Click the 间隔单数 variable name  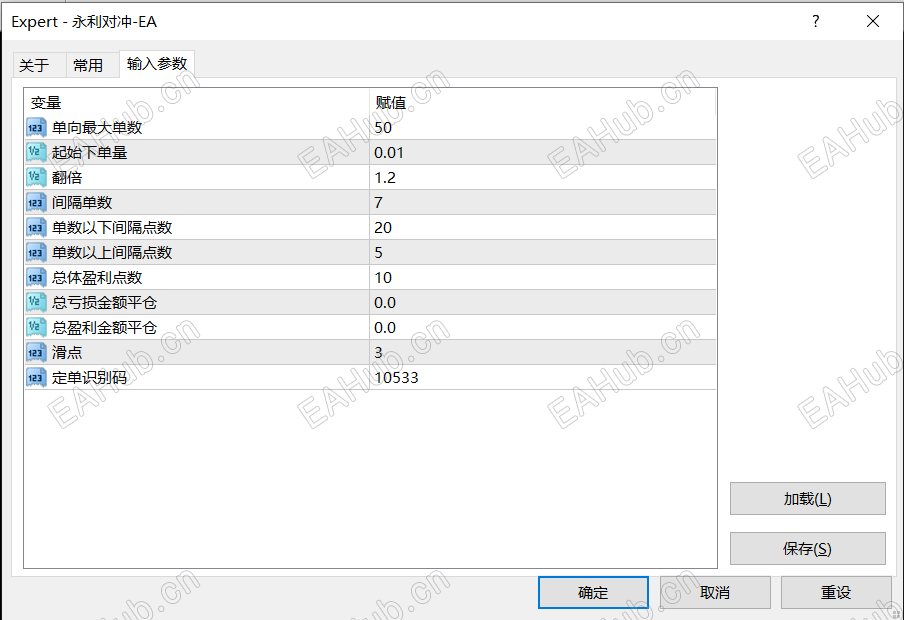coord(82,202)
